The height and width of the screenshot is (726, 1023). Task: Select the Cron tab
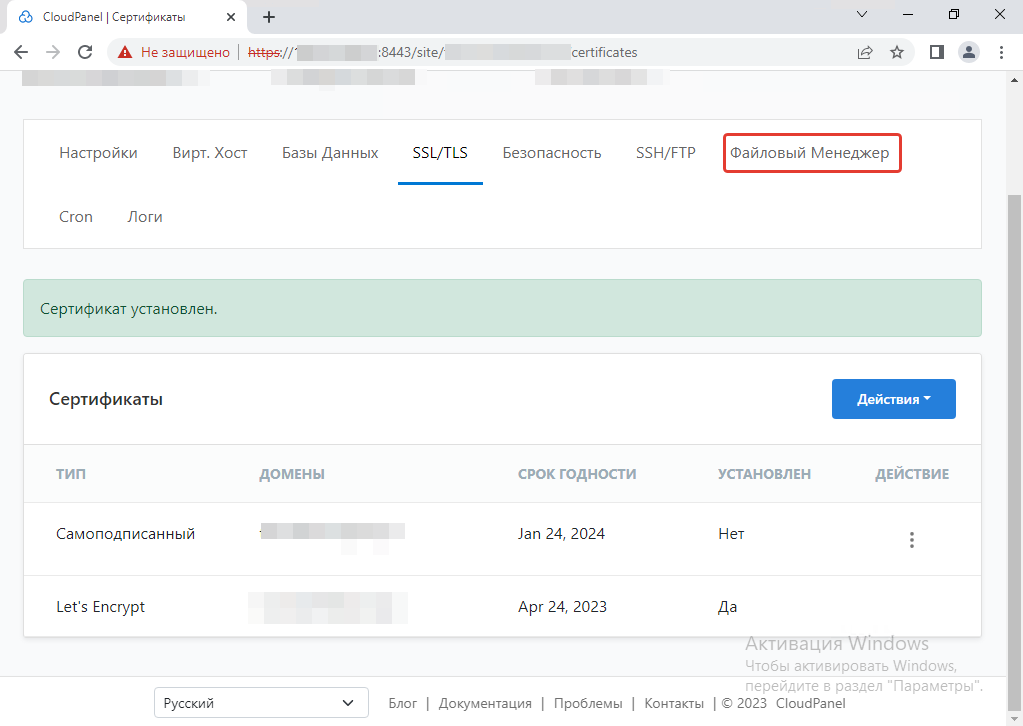tap(76, 216)
